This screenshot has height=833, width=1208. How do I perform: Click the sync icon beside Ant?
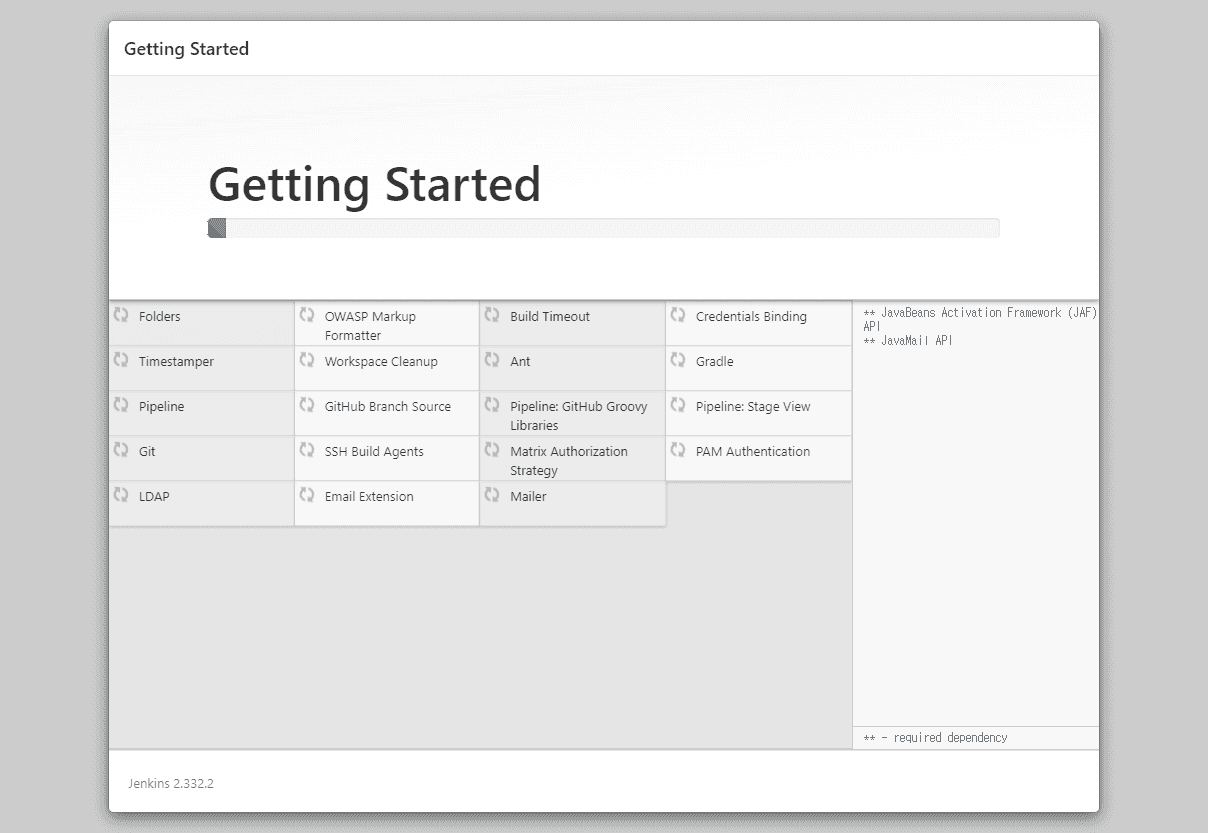pyautogui.click(x=492, y=360)
